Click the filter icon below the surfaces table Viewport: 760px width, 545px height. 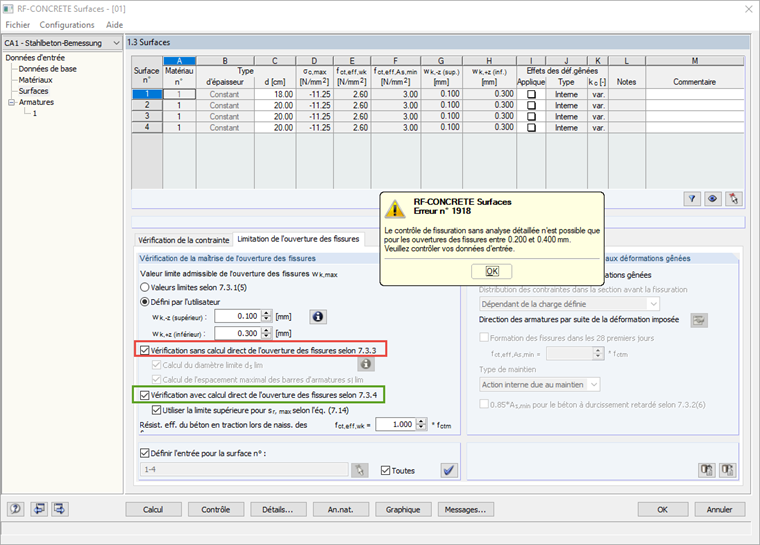tap(692, 199)
